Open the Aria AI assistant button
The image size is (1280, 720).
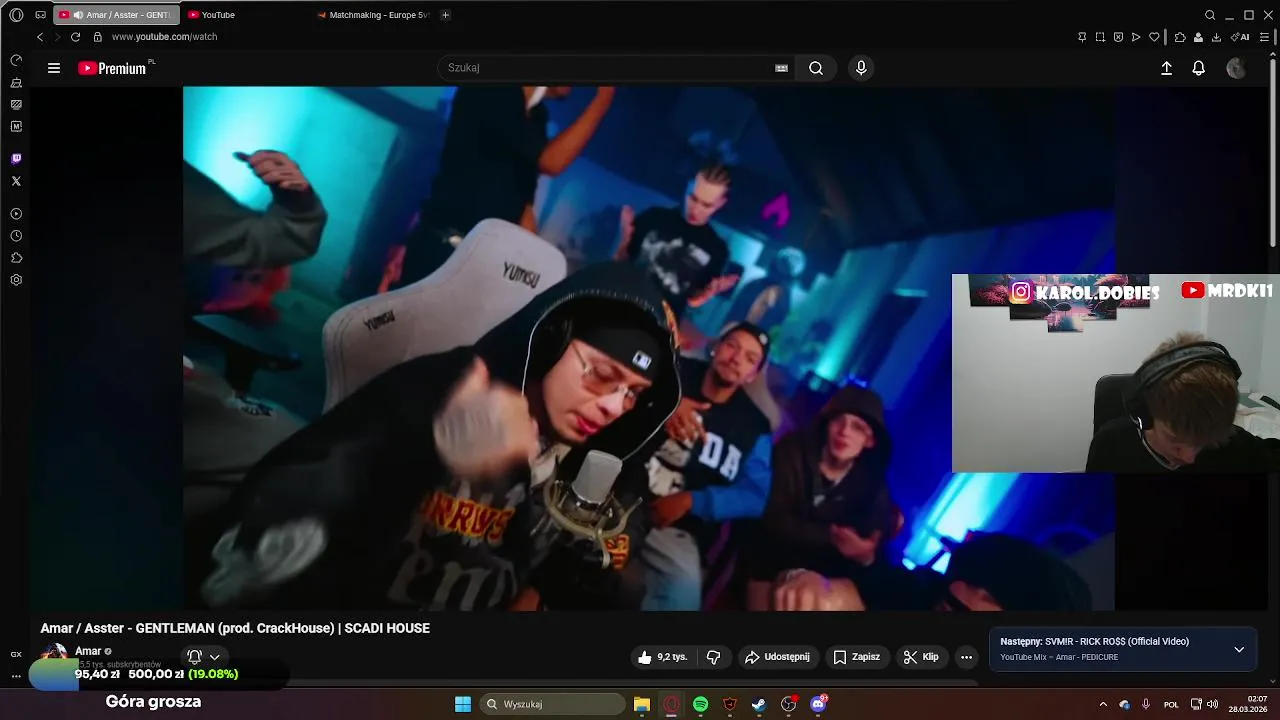pyautogui.click(x=1241, y=37)
